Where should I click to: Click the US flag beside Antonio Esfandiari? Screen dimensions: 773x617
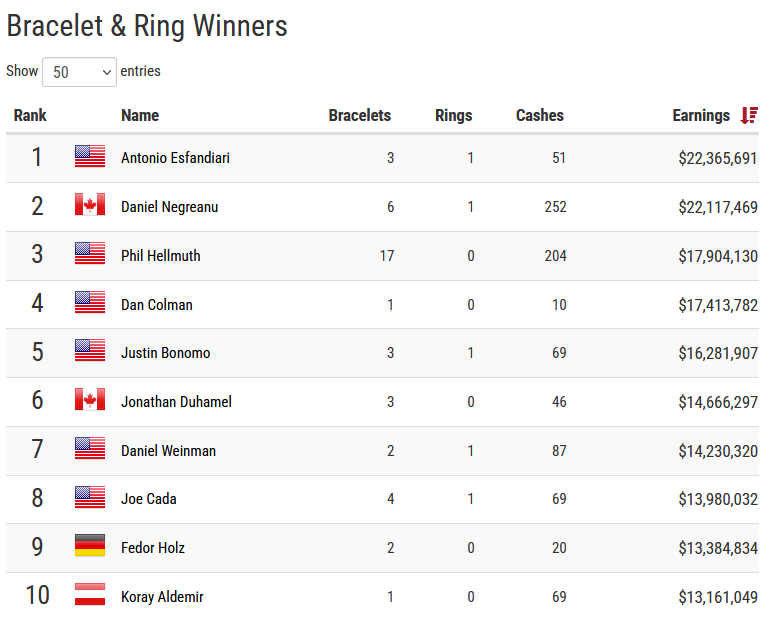(90, 156)
